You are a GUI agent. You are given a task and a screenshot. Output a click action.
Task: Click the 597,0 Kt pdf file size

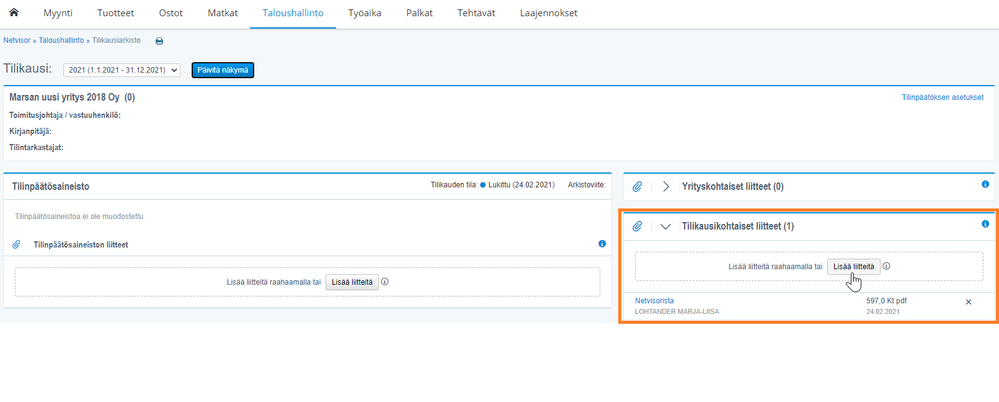point(886,300)
